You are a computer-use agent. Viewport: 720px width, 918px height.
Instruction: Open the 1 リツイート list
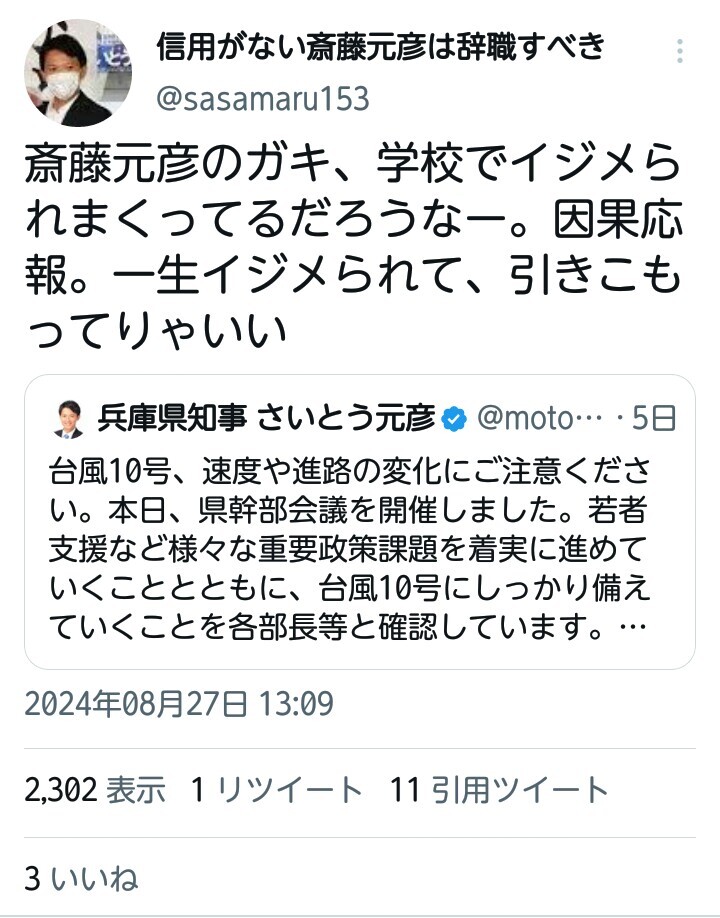pyautogui.click(x=276, y=791)
